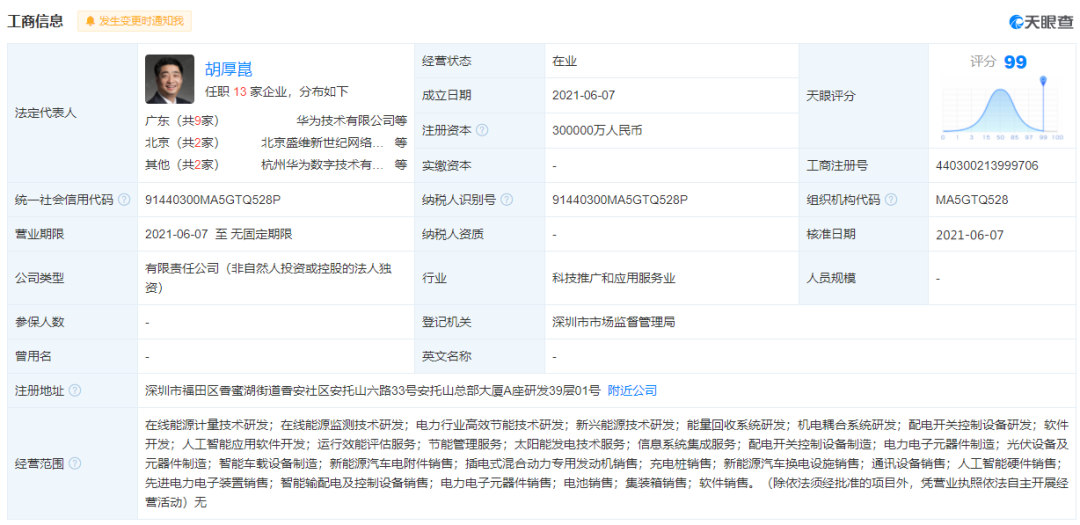This screenshot has width=1080, height=525.
Task: Click help icon next to 注册地址
Action: tap(75, 390)
